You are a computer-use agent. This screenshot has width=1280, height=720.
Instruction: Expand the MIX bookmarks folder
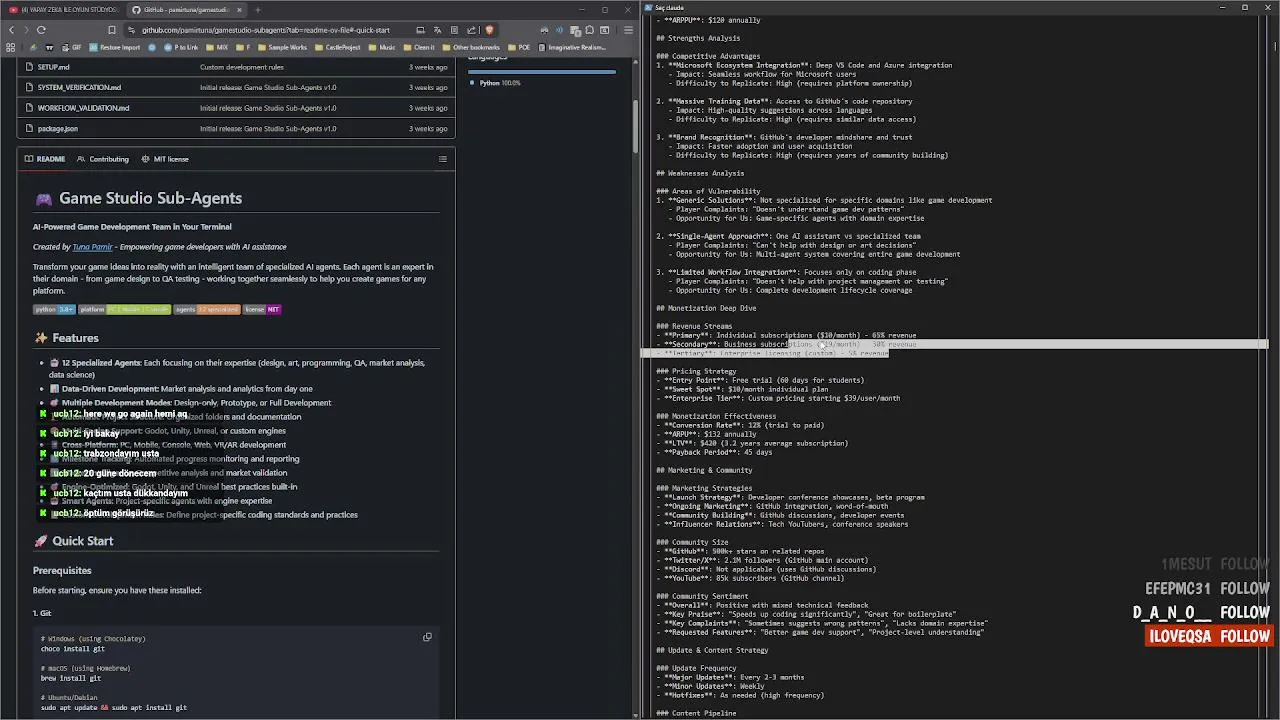(x=217, y=47)
